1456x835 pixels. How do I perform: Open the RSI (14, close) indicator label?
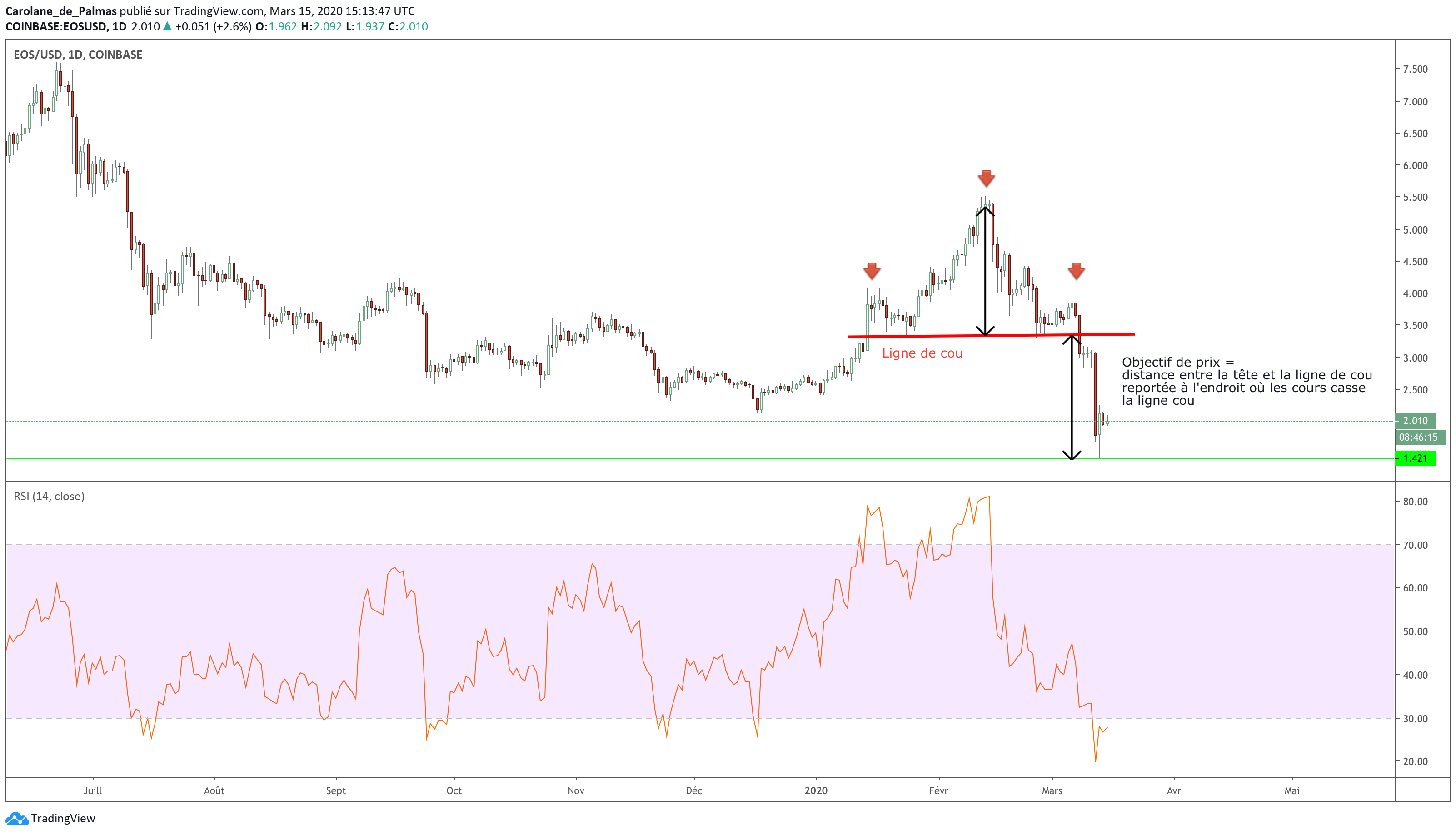50,496
